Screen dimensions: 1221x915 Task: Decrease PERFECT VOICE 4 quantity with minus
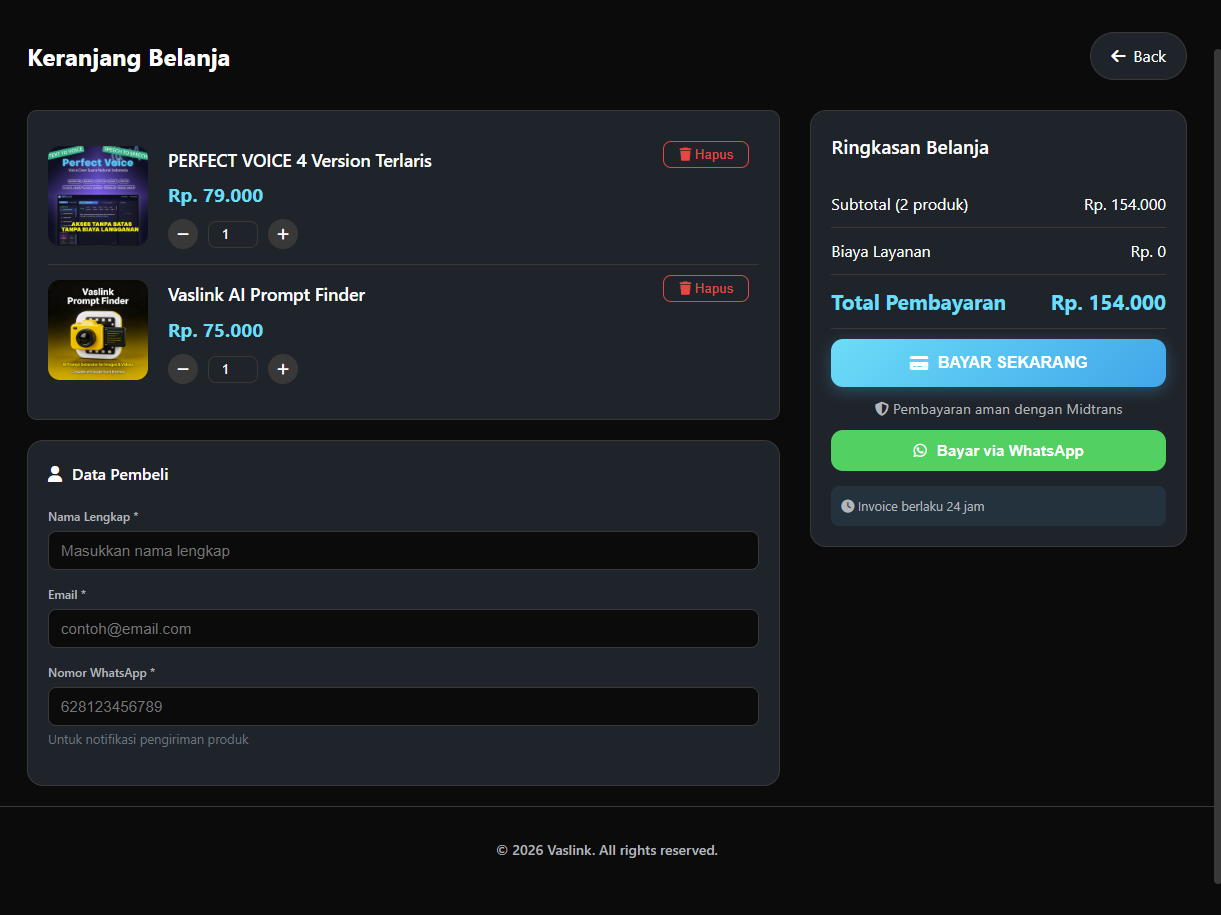pyautogui.click(x=183, y=234)
